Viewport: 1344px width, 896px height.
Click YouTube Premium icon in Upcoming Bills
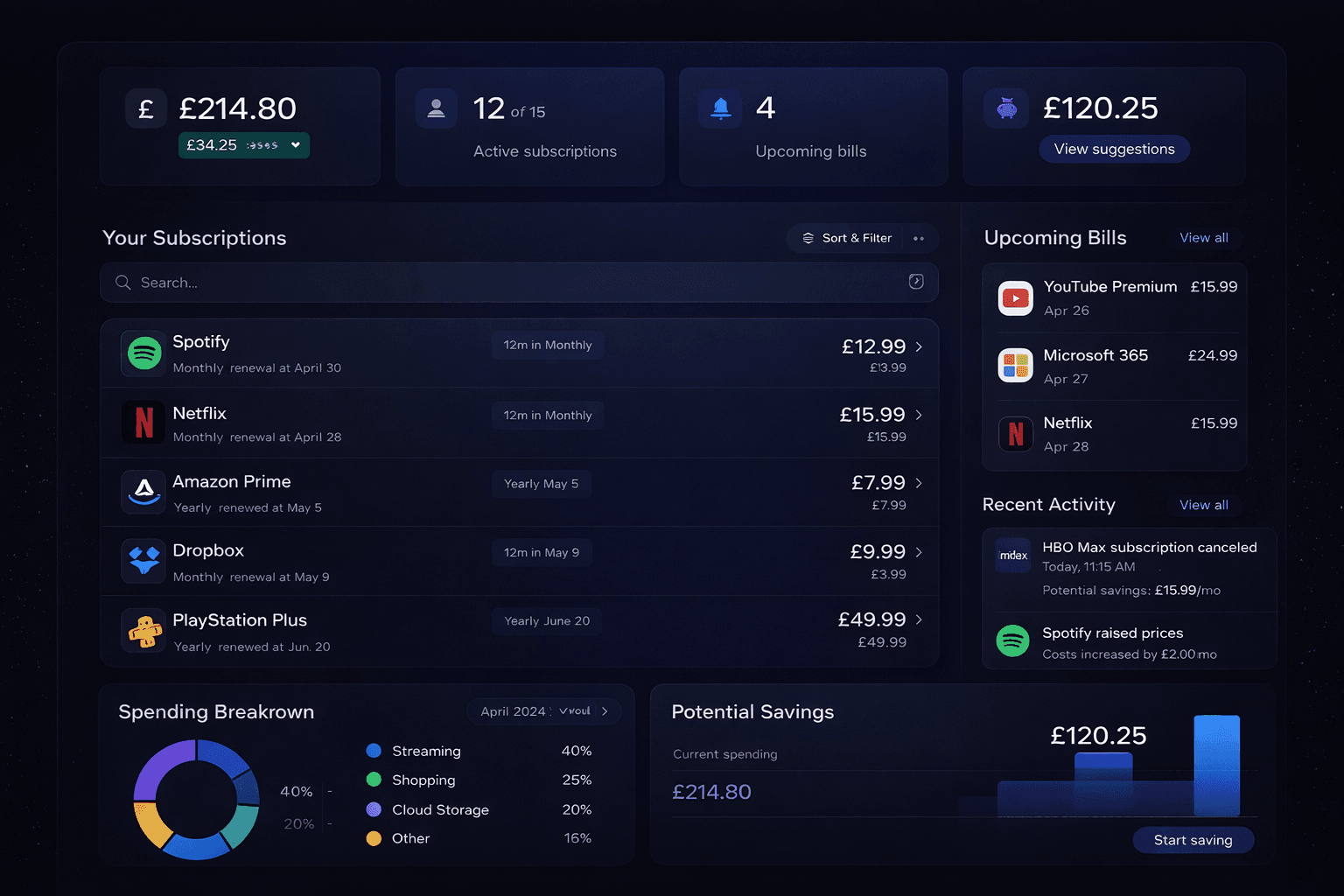[x=1016, y=298]
